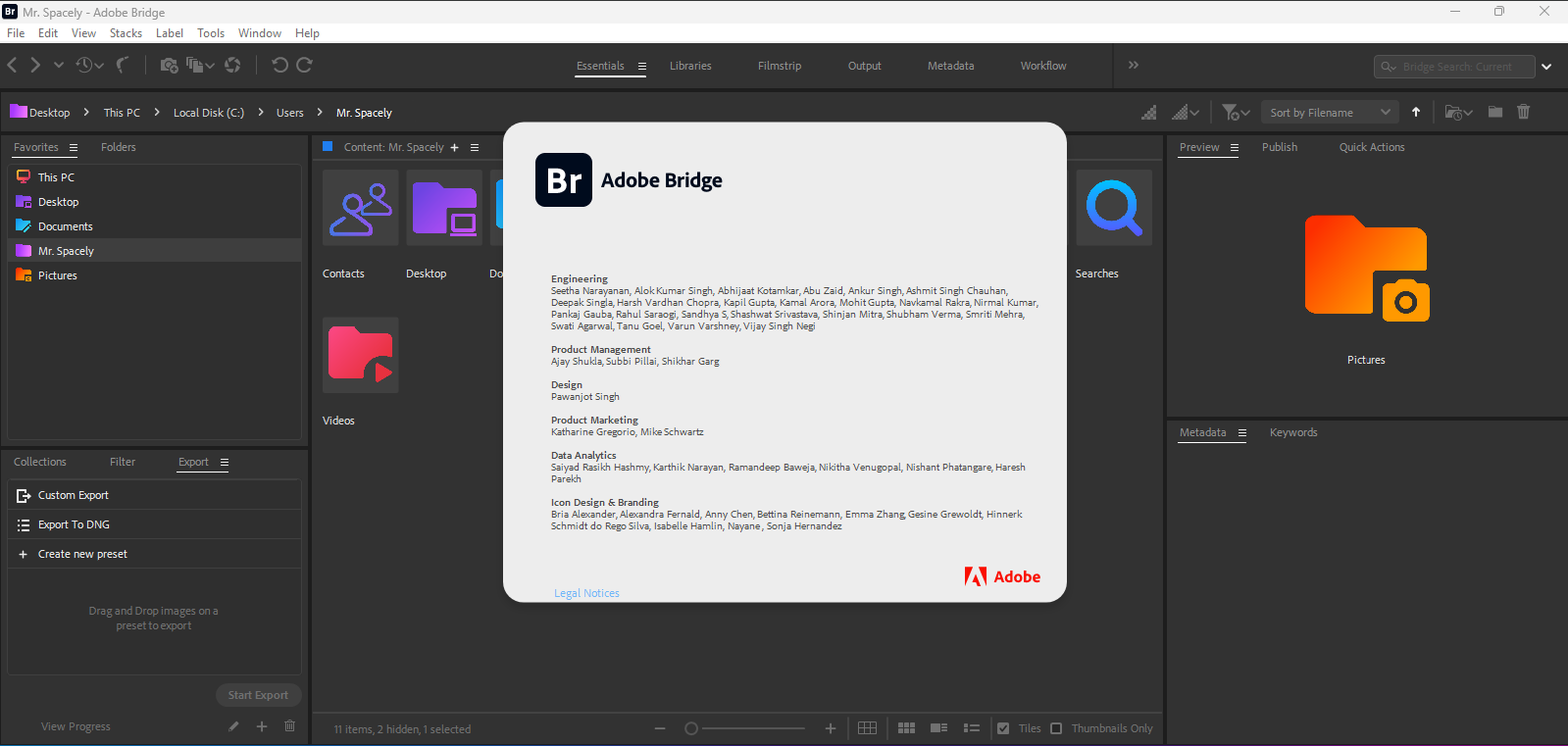Click the delete preset trash icon
Screen dimensions: 1568x746
(289, 726)
